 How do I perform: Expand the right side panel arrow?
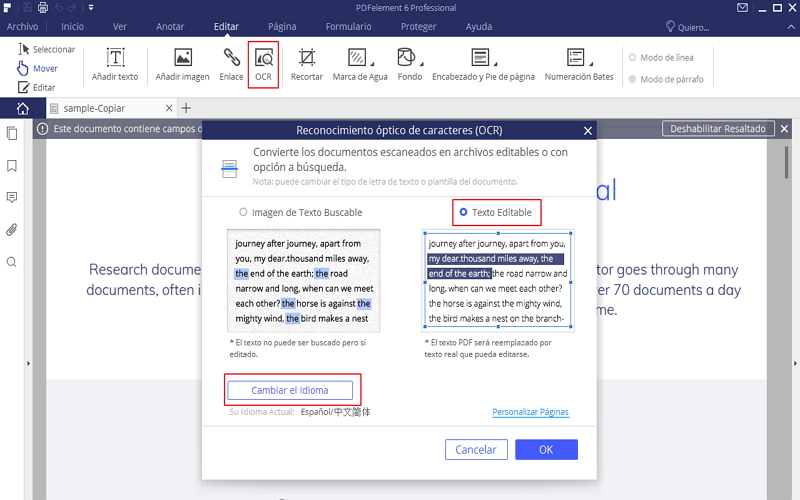click(795, 364)
